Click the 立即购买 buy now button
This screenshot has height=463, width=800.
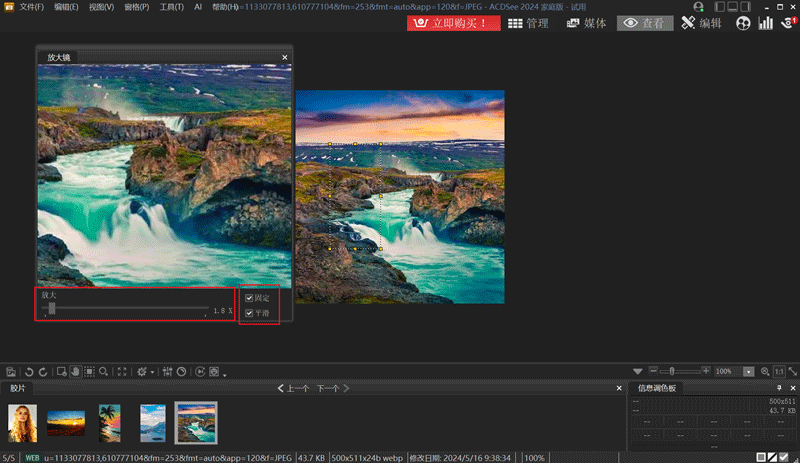click(453, 23)
